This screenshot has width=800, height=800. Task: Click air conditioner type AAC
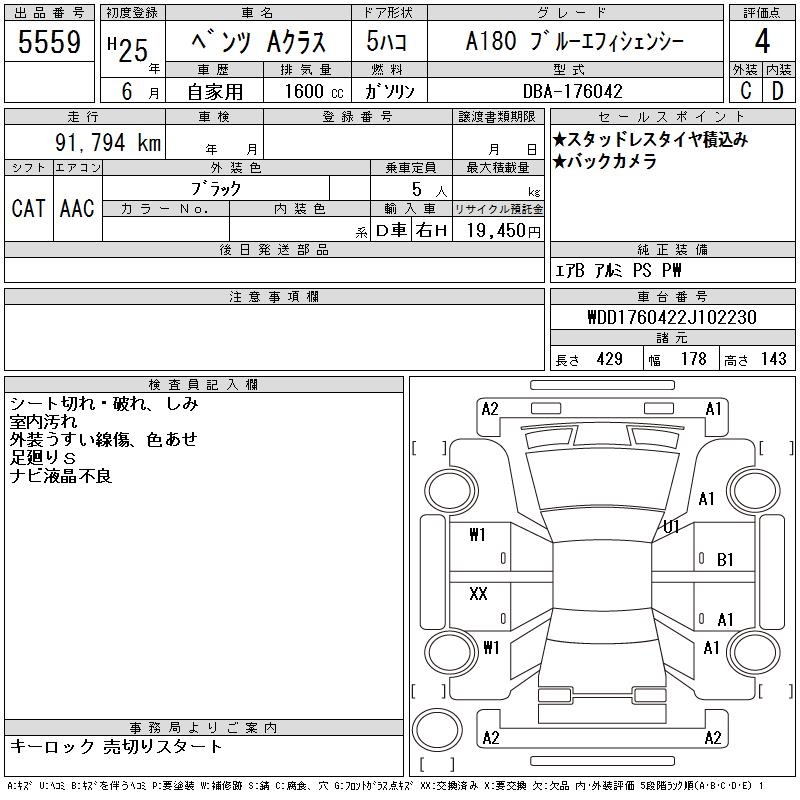[x=77, y=208]
